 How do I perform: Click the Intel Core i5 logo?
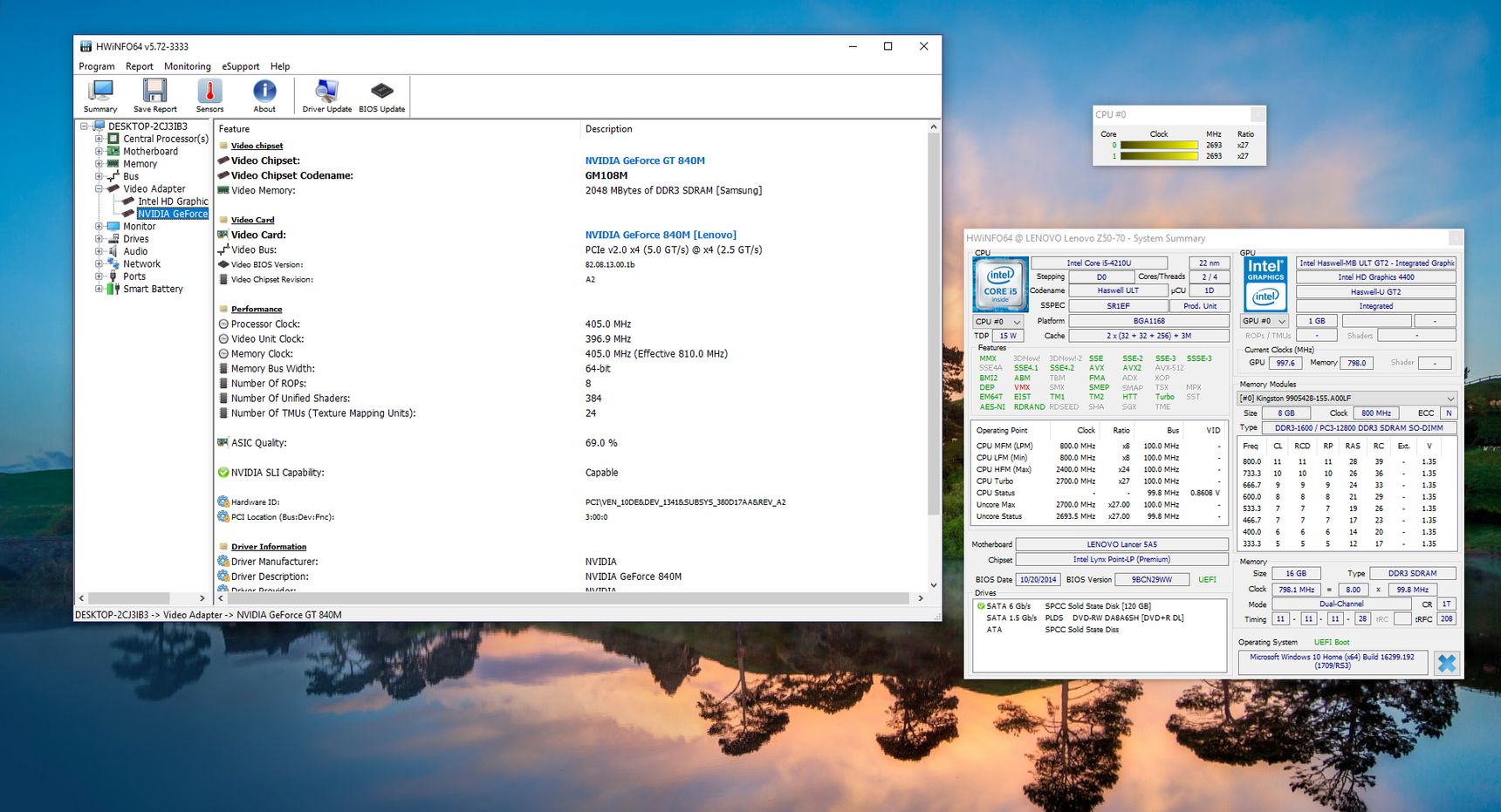click(x=1000, y=284)
